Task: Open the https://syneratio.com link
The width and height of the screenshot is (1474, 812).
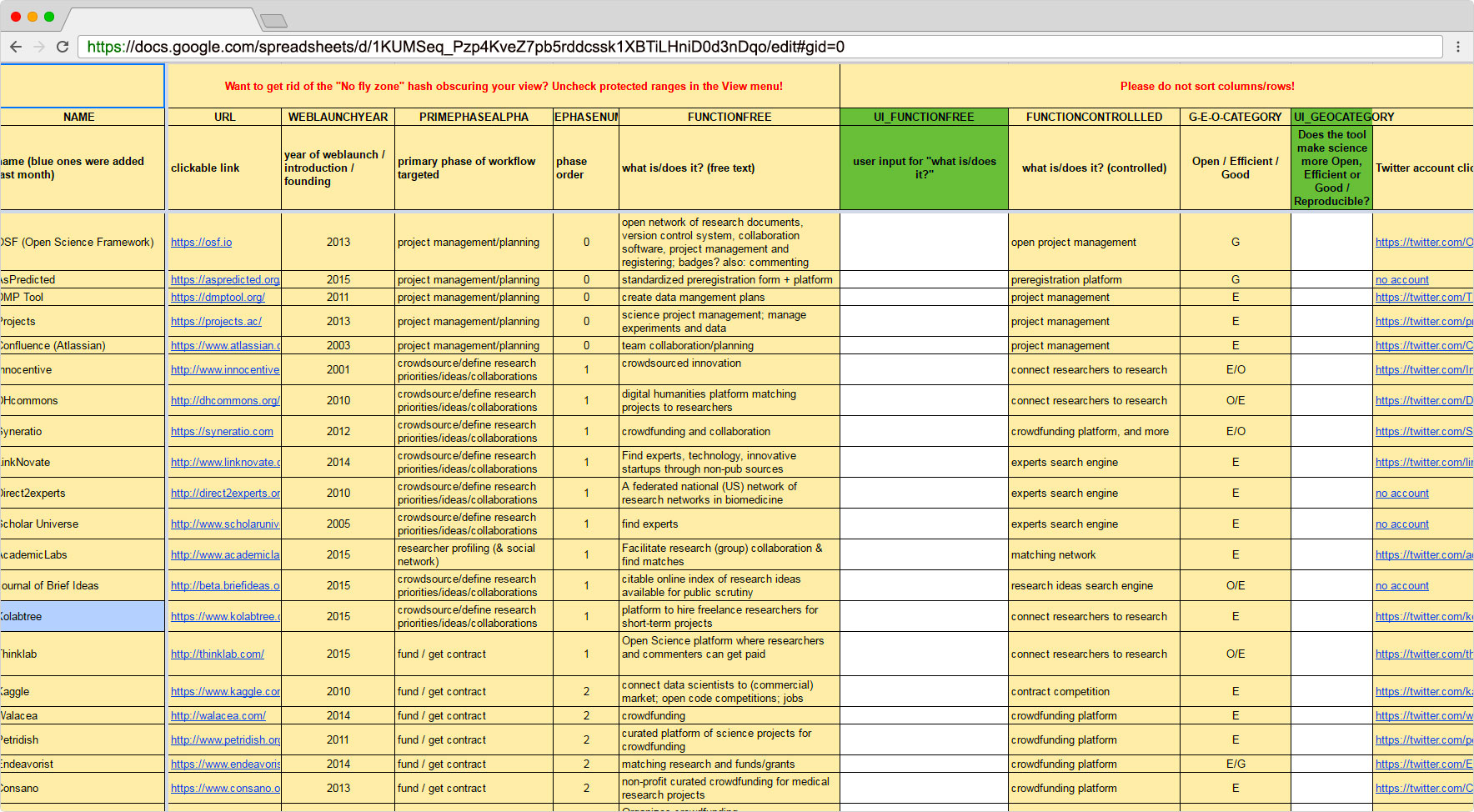Action: pyautogui.click(x=222, y=432)
